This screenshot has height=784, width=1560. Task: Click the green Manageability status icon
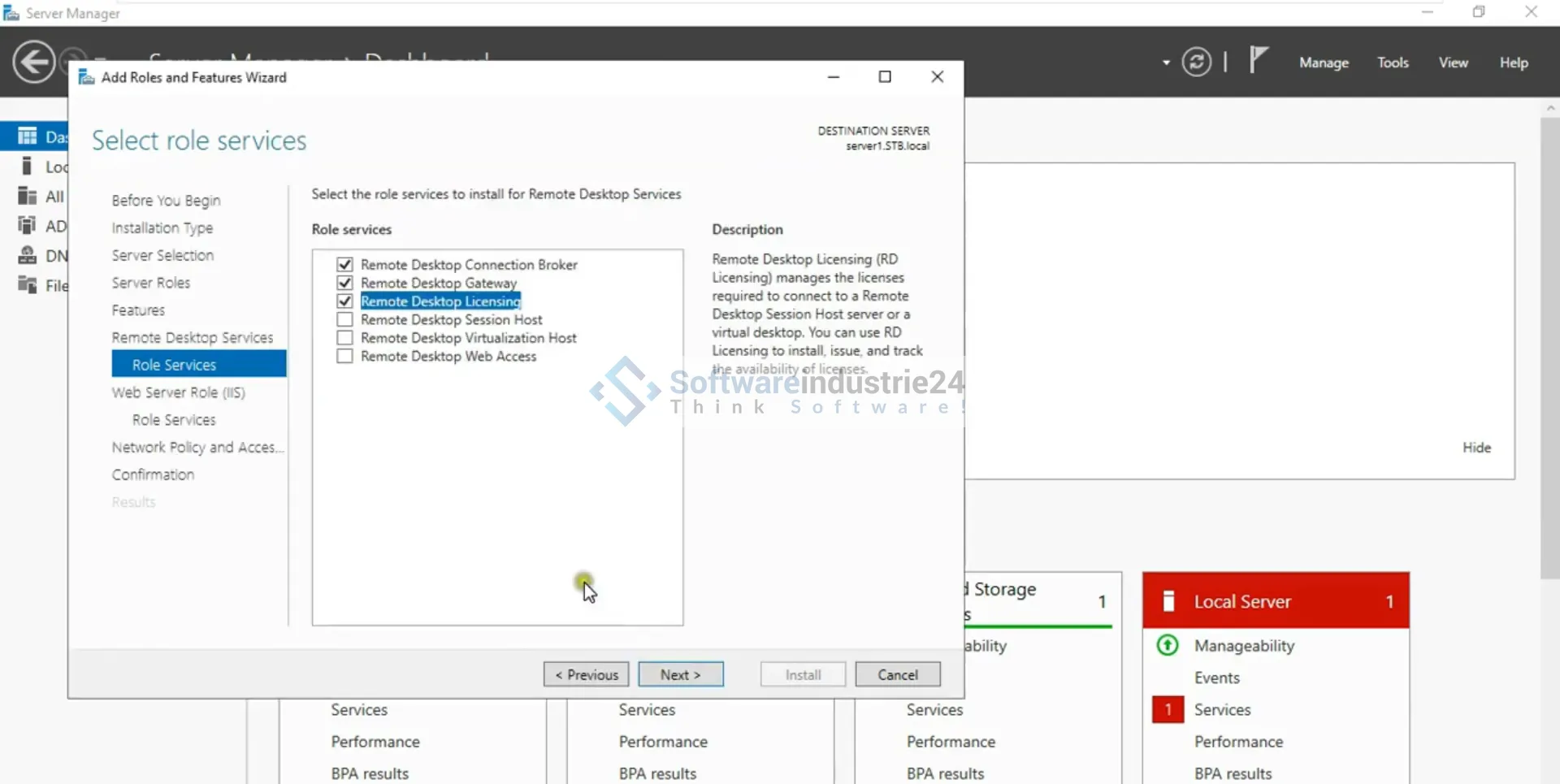pyautogui.click(x=1168, y=645)
